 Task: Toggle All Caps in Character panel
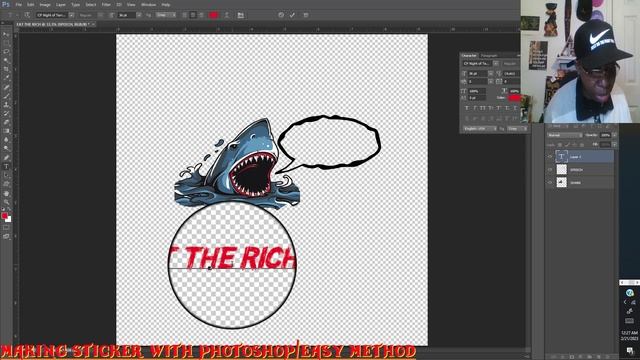tap(483, 108)
